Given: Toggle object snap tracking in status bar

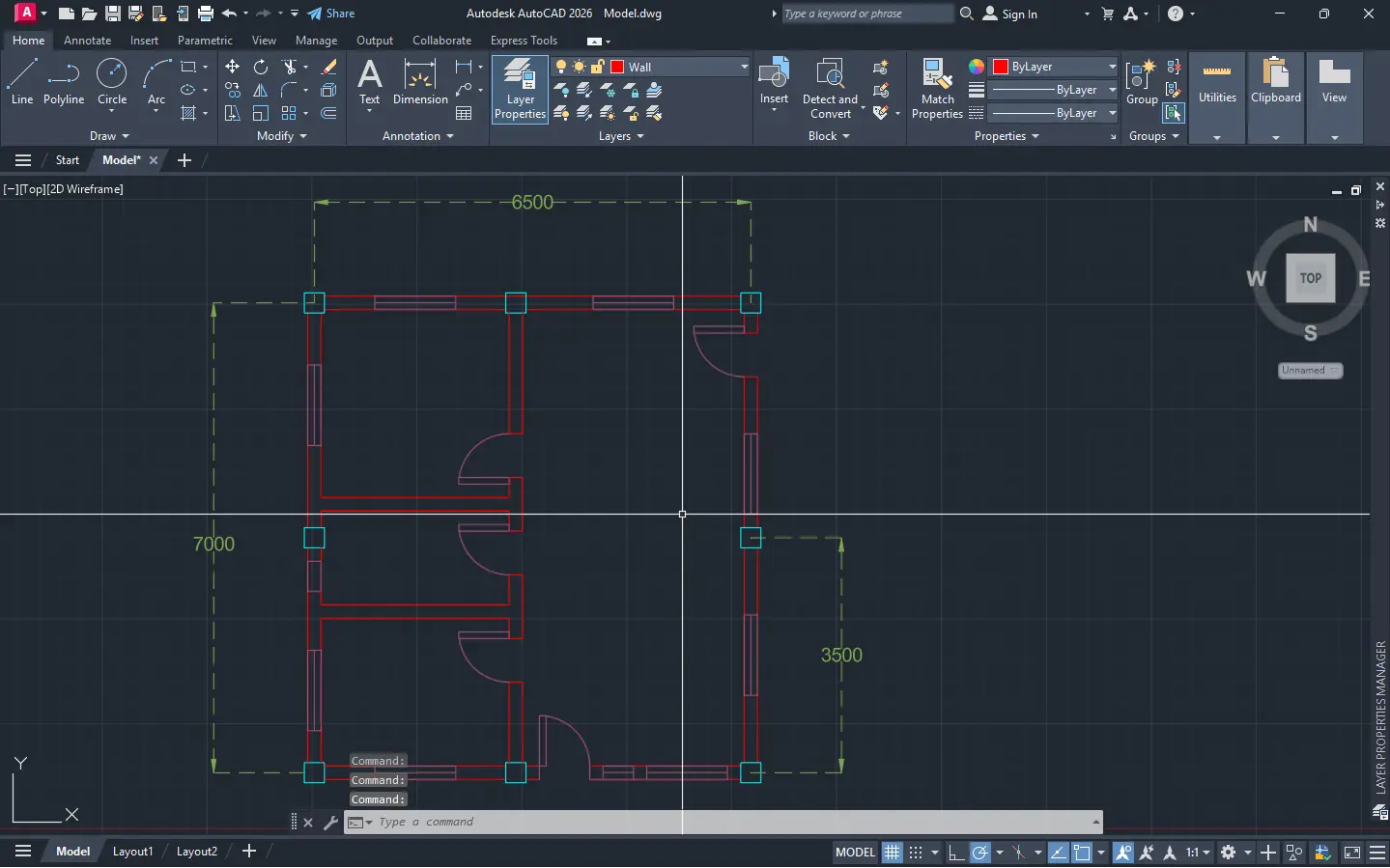Looking at the screenshot, I should click(x=1058, y=853).
